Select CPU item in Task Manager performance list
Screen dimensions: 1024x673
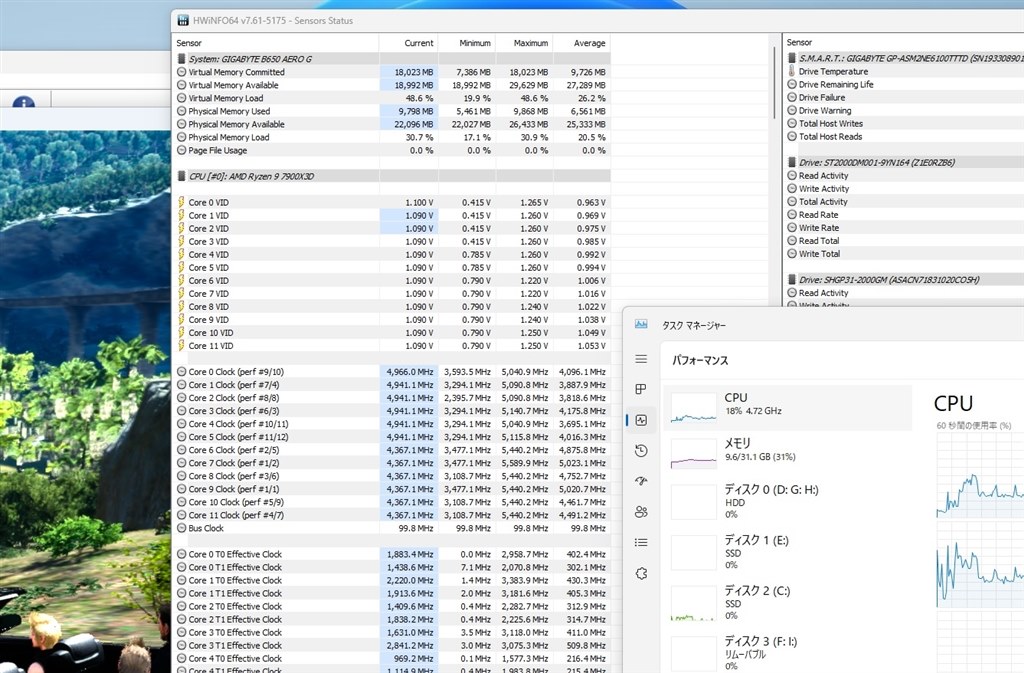(788, 407)
